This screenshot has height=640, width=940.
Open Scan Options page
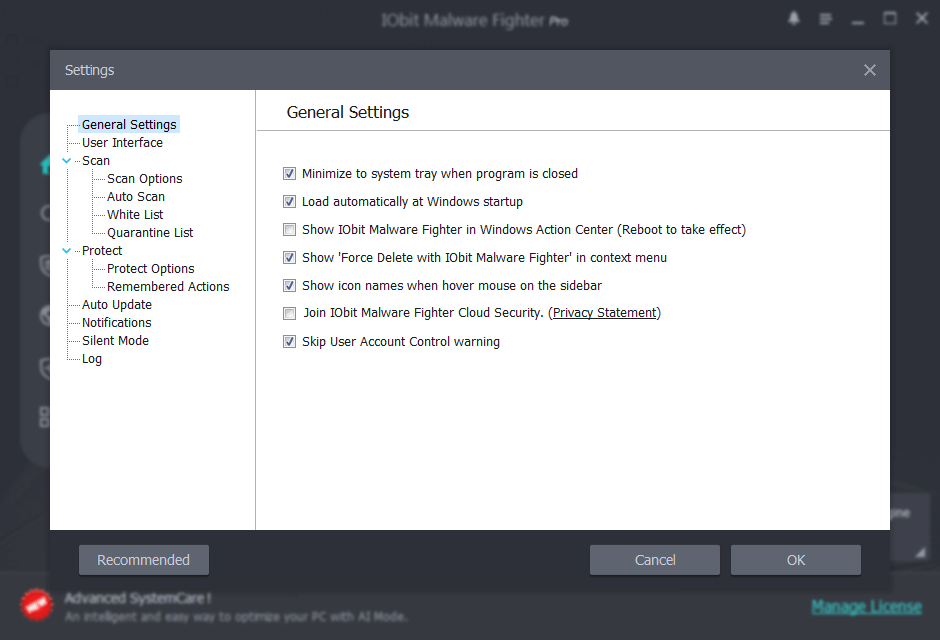[x=144, y=179]
